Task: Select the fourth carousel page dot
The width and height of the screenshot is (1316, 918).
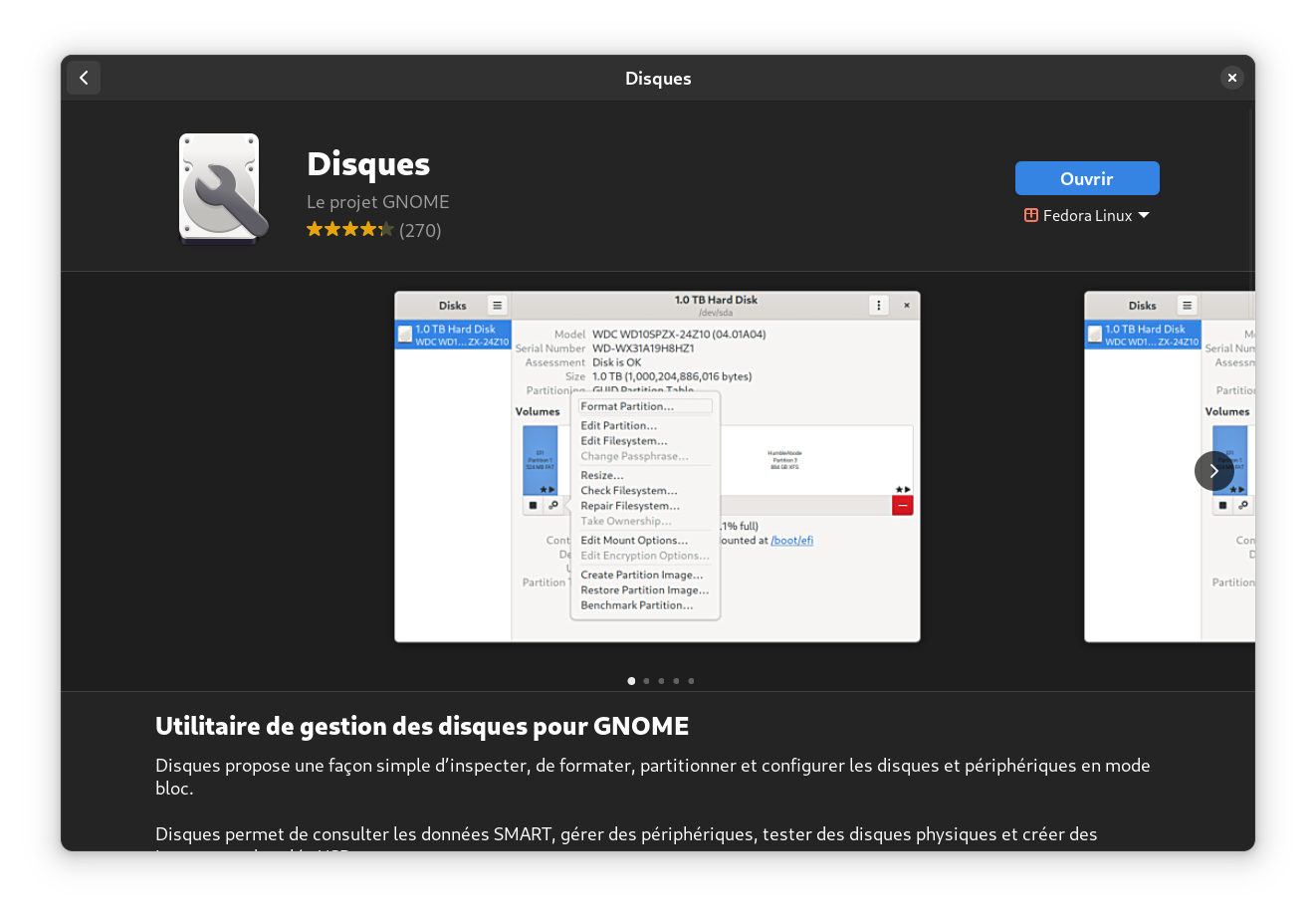Action: (x=676, y=681)
